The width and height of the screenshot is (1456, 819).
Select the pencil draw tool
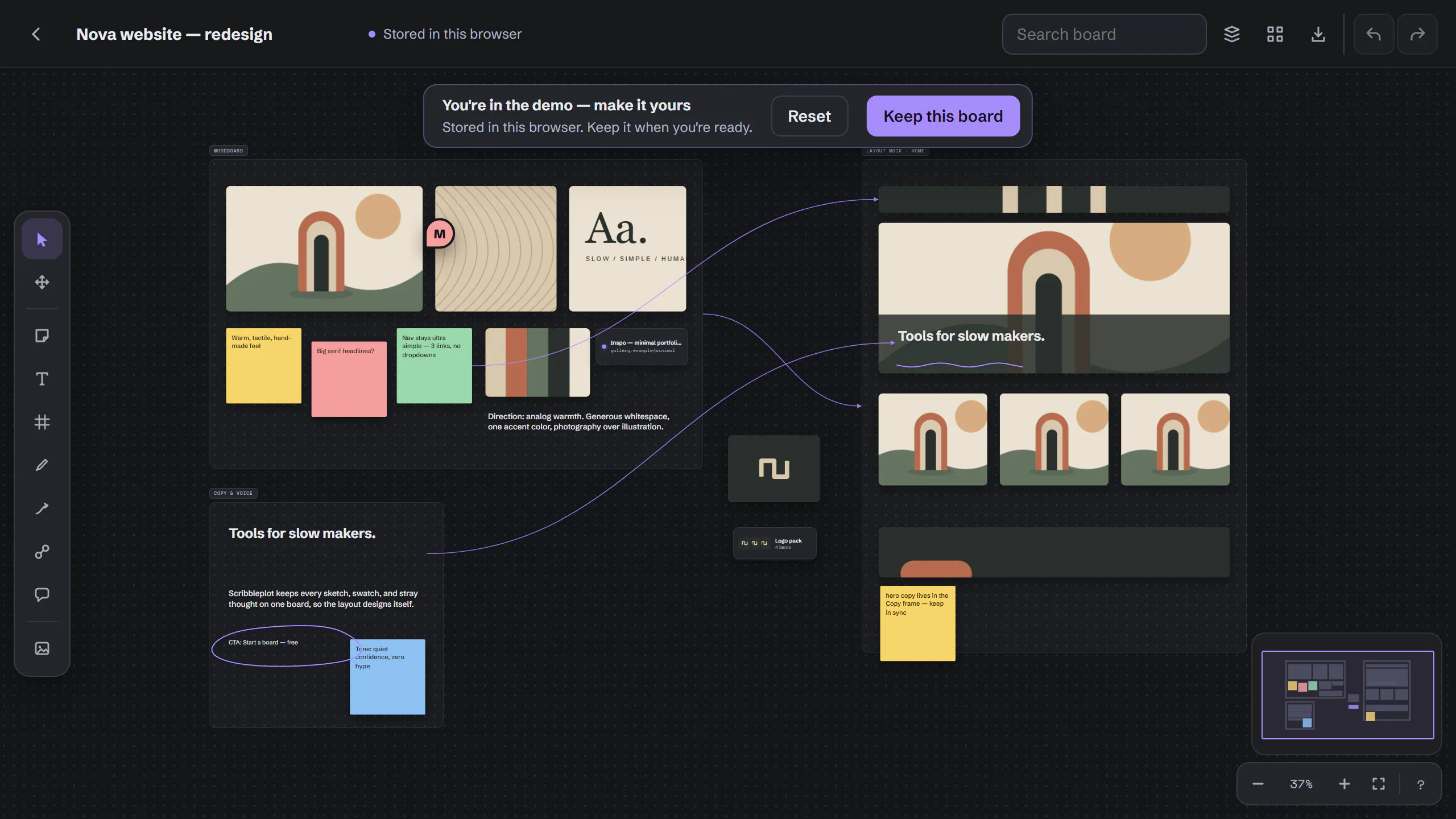[42, 465]
